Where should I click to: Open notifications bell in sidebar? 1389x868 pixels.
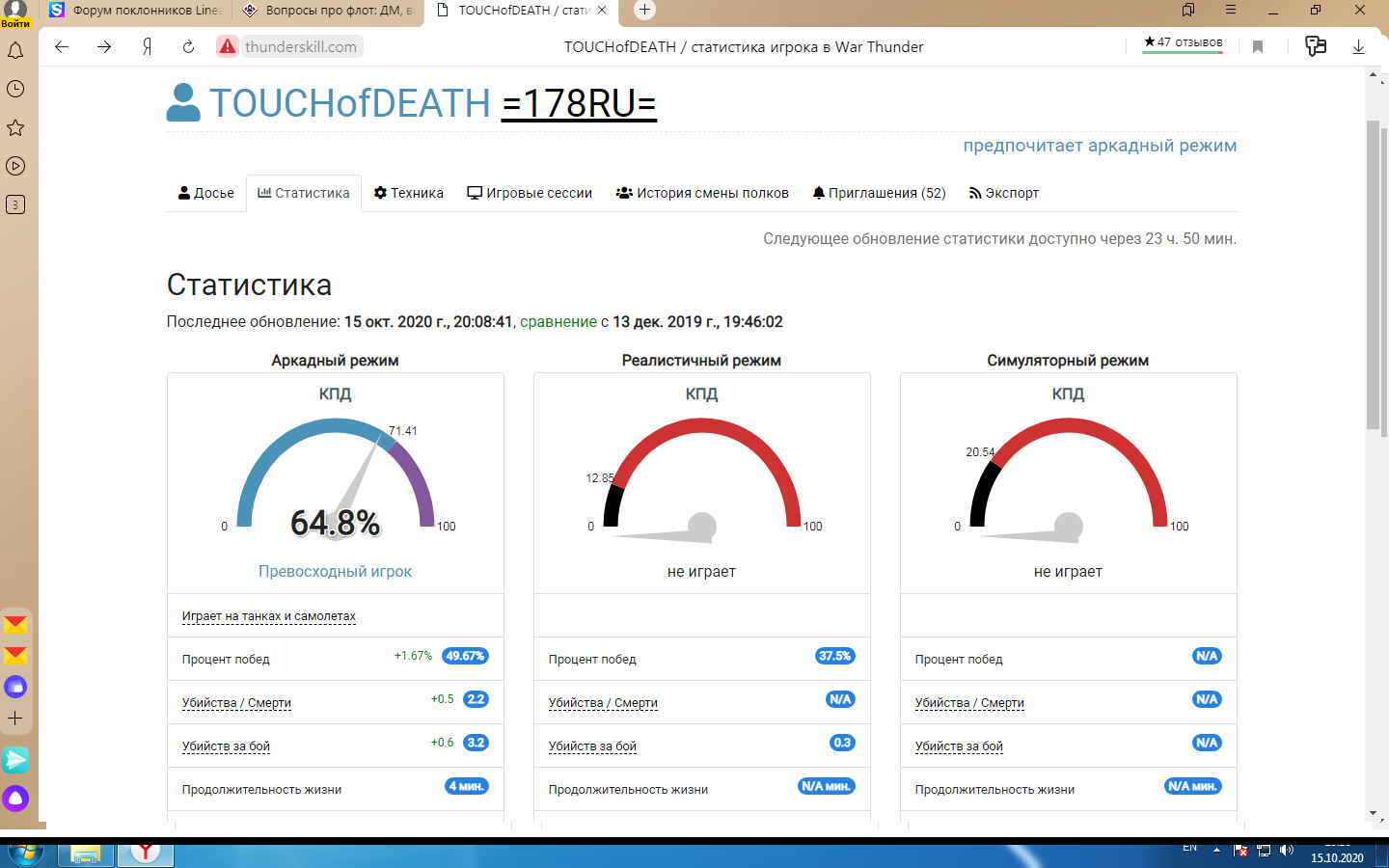click(x=15, y=50)
